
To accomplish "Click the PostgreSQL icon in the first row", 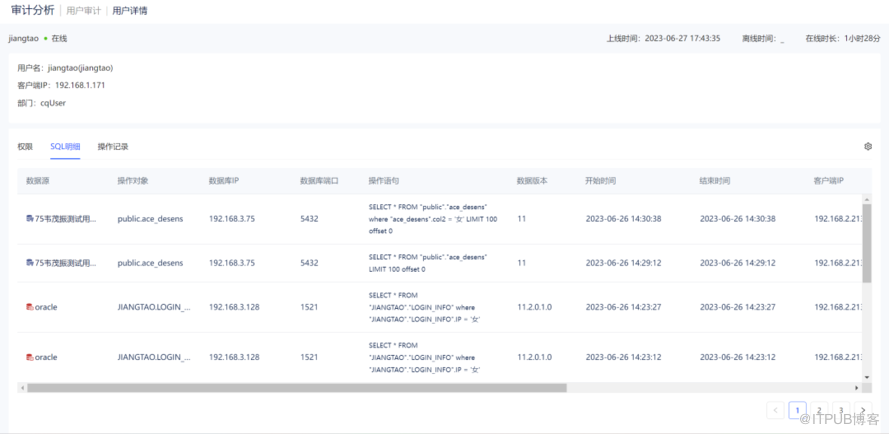I will click(x=29, y=219).
